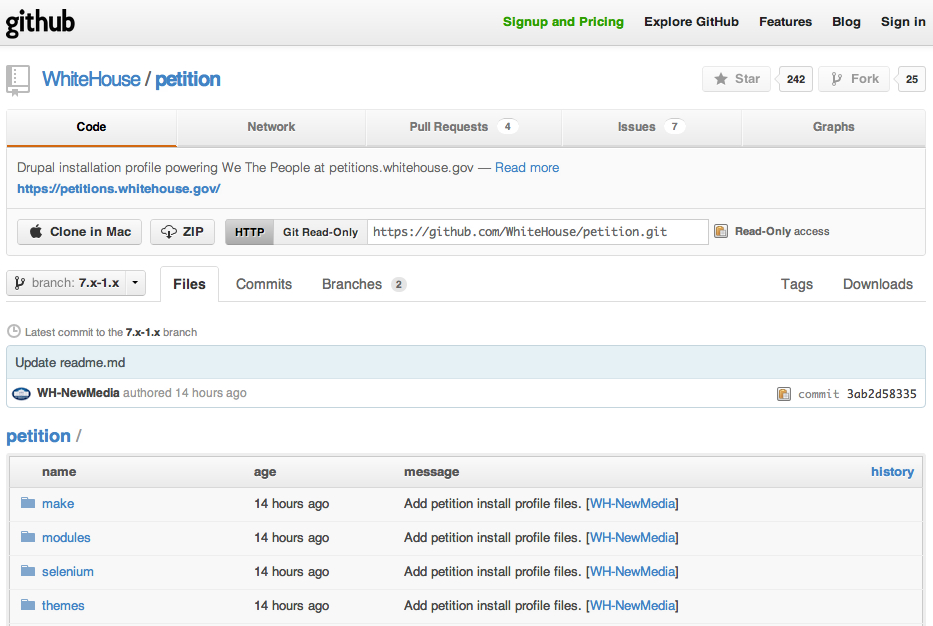
Task: Click the WH-NewMedia avatar
Action: [21, 392]
